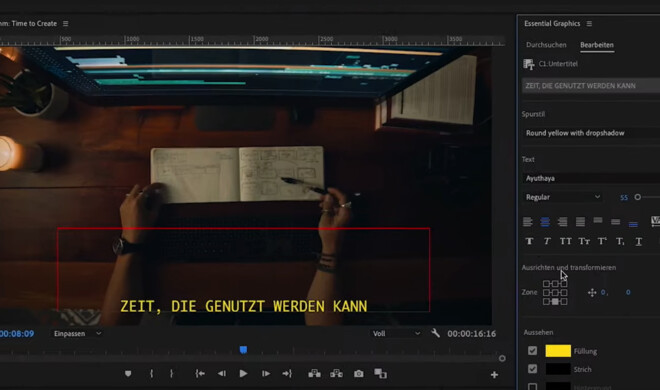Select the C1: Untertitel track icon
660x390 pixels.
(529, 64)
